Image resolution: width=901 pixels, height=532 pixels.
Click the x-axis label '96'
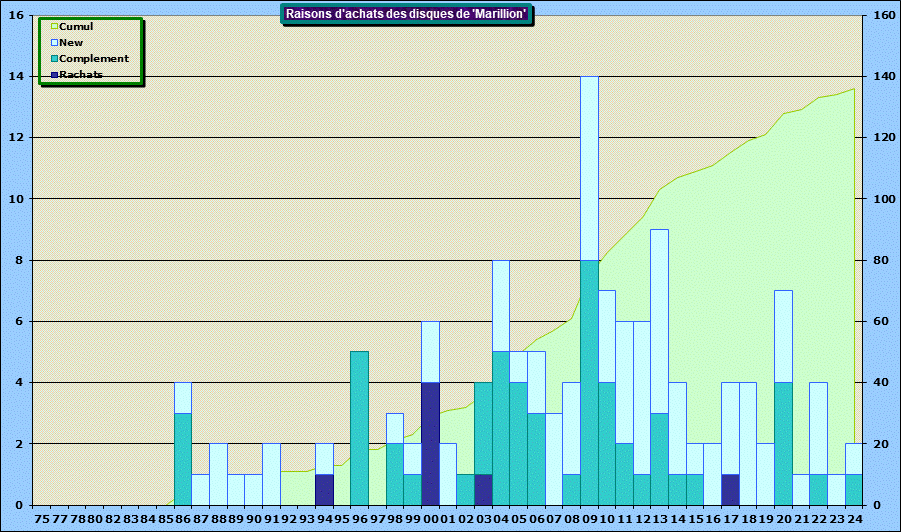click(x=359, y=519)
